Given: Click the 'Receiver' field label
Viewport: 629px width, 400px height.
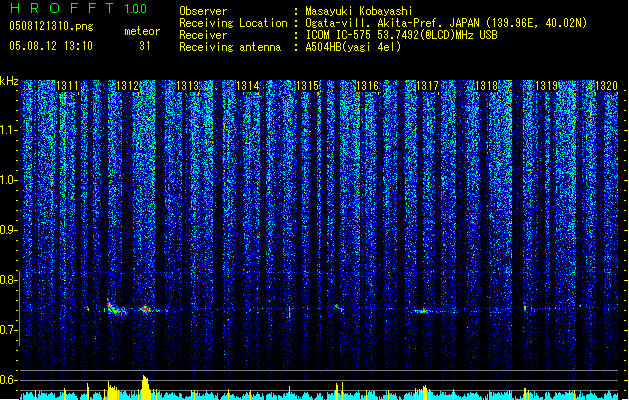Looking at the screenshot, I should point(203,35).
